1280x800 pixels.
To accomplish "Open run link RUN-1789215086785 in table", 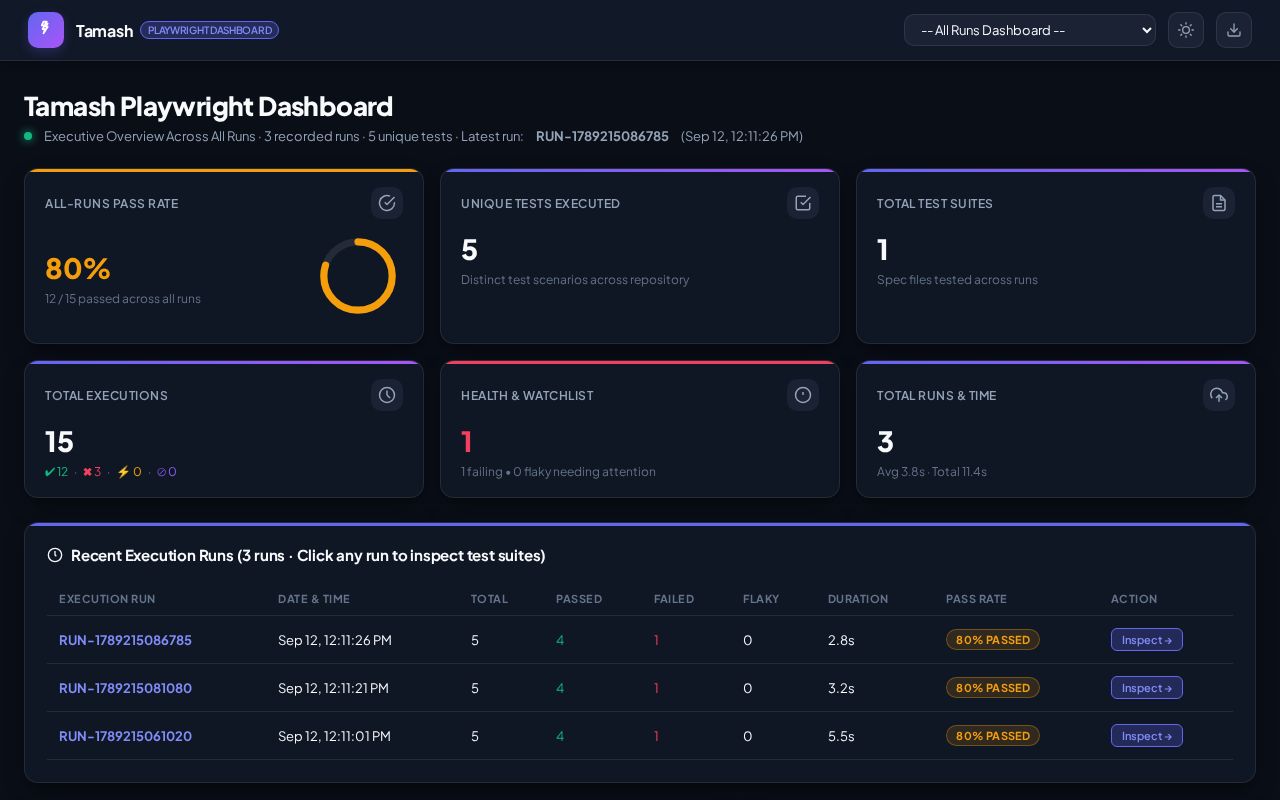I will pos(125,640).
